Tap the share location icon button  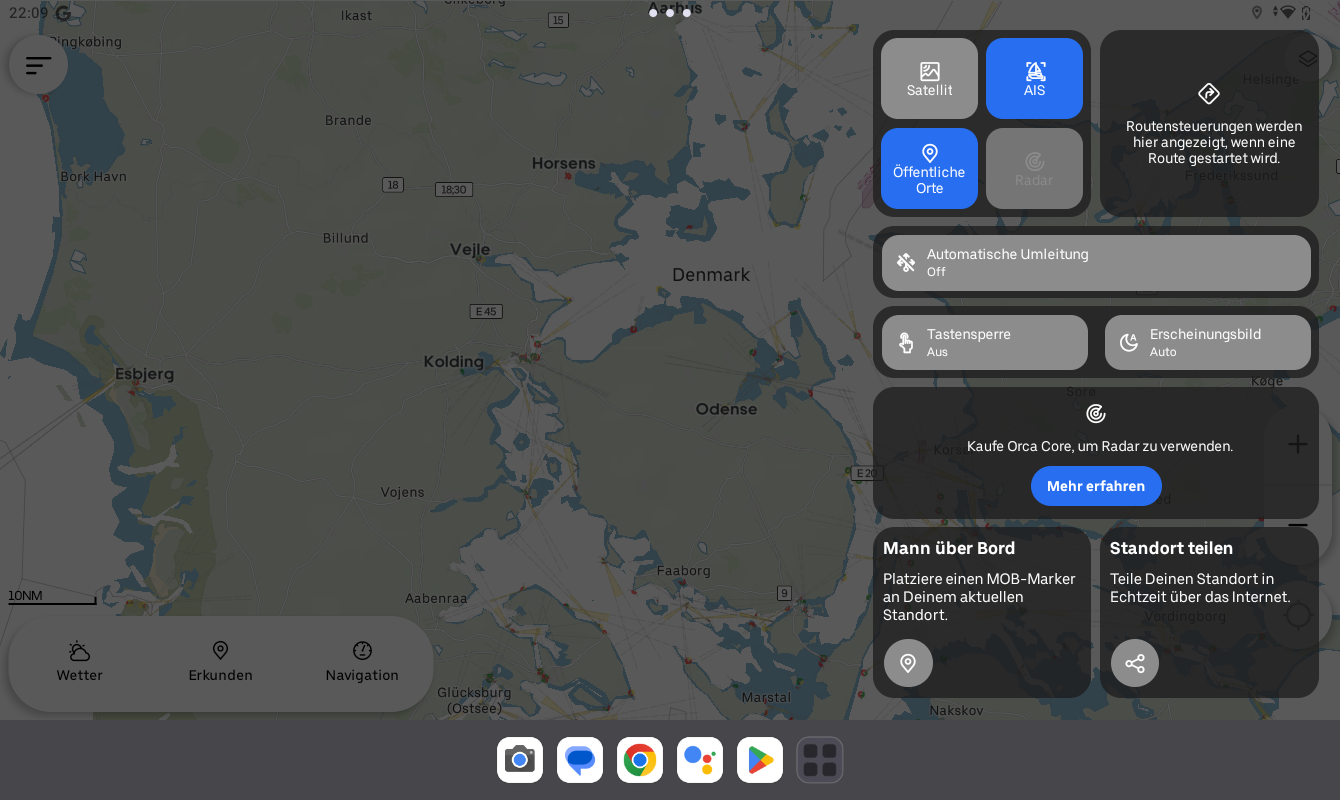pyautogui.click(x=1135, y=663)
